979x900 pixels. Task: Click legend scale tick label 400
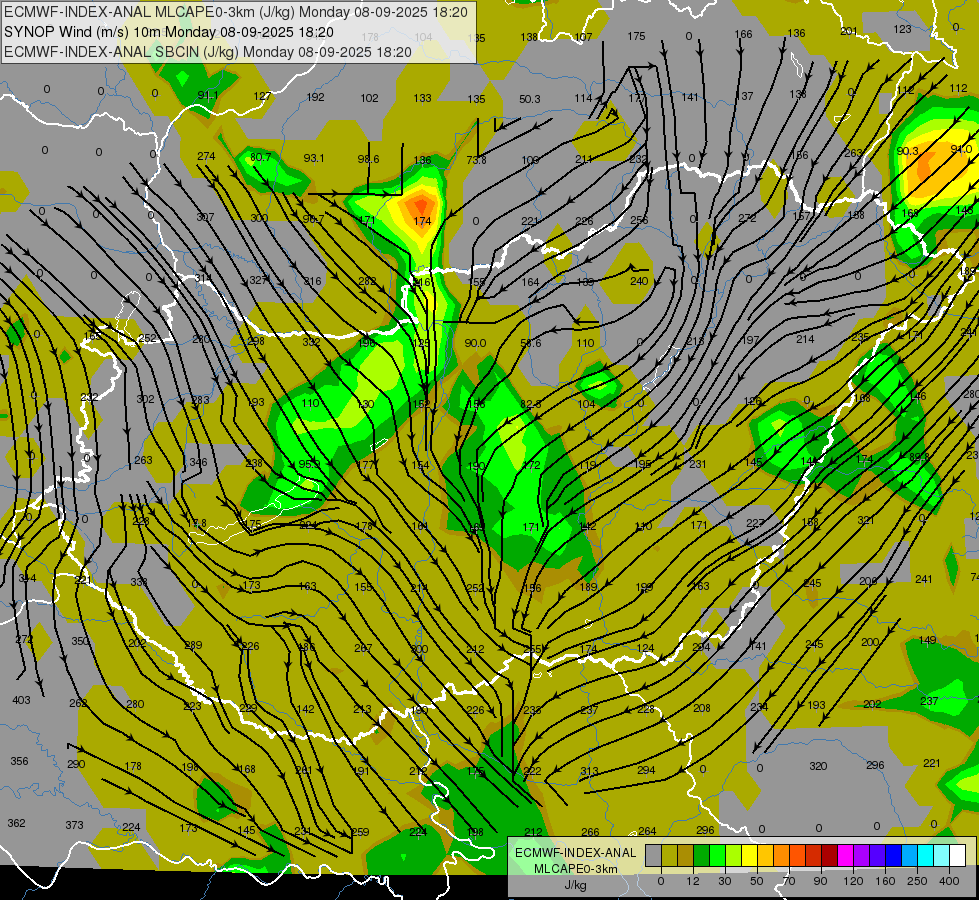coord(949,882)
